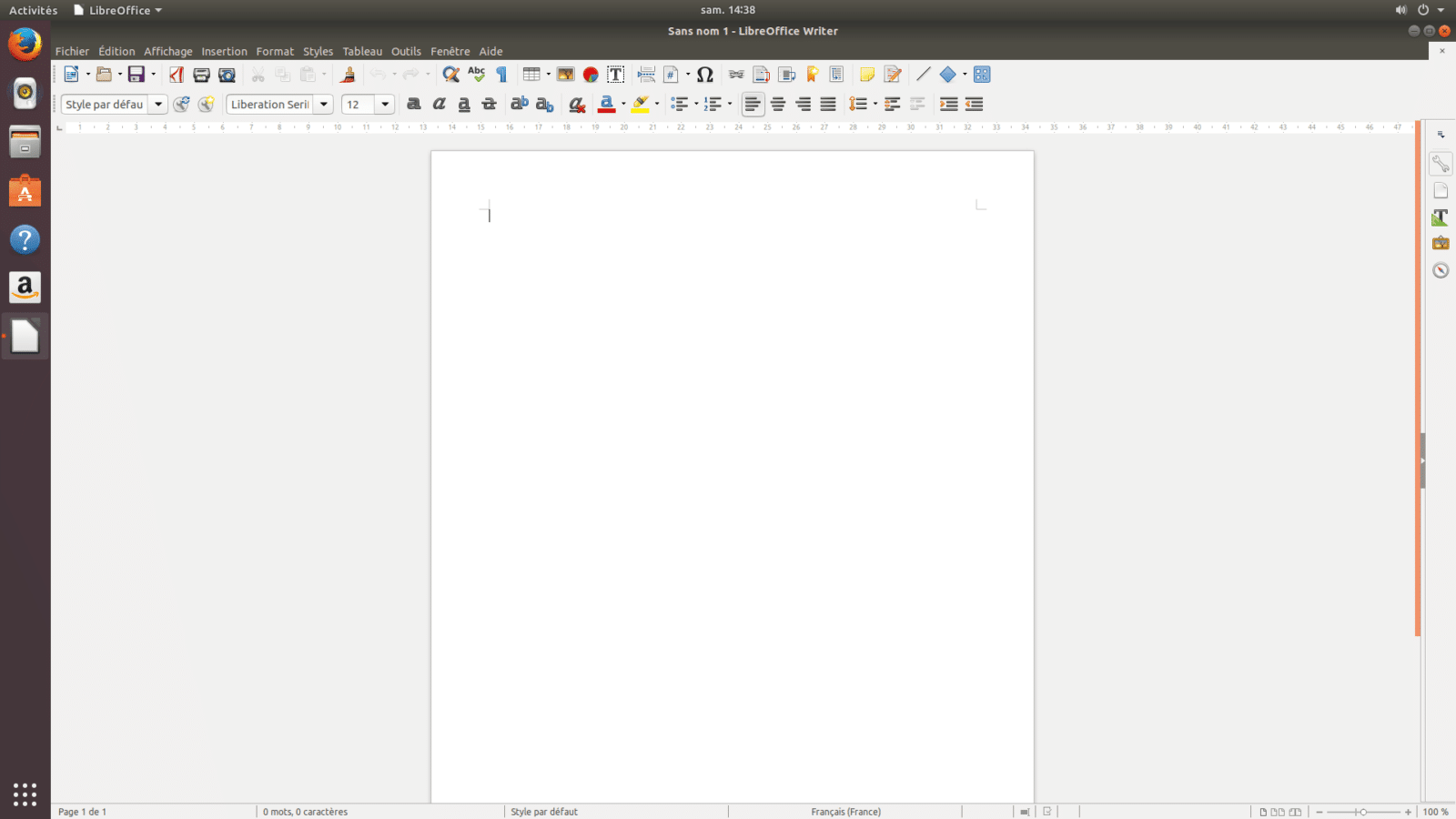
Task: Toggle bold formatting
Action: click(414, 104)
